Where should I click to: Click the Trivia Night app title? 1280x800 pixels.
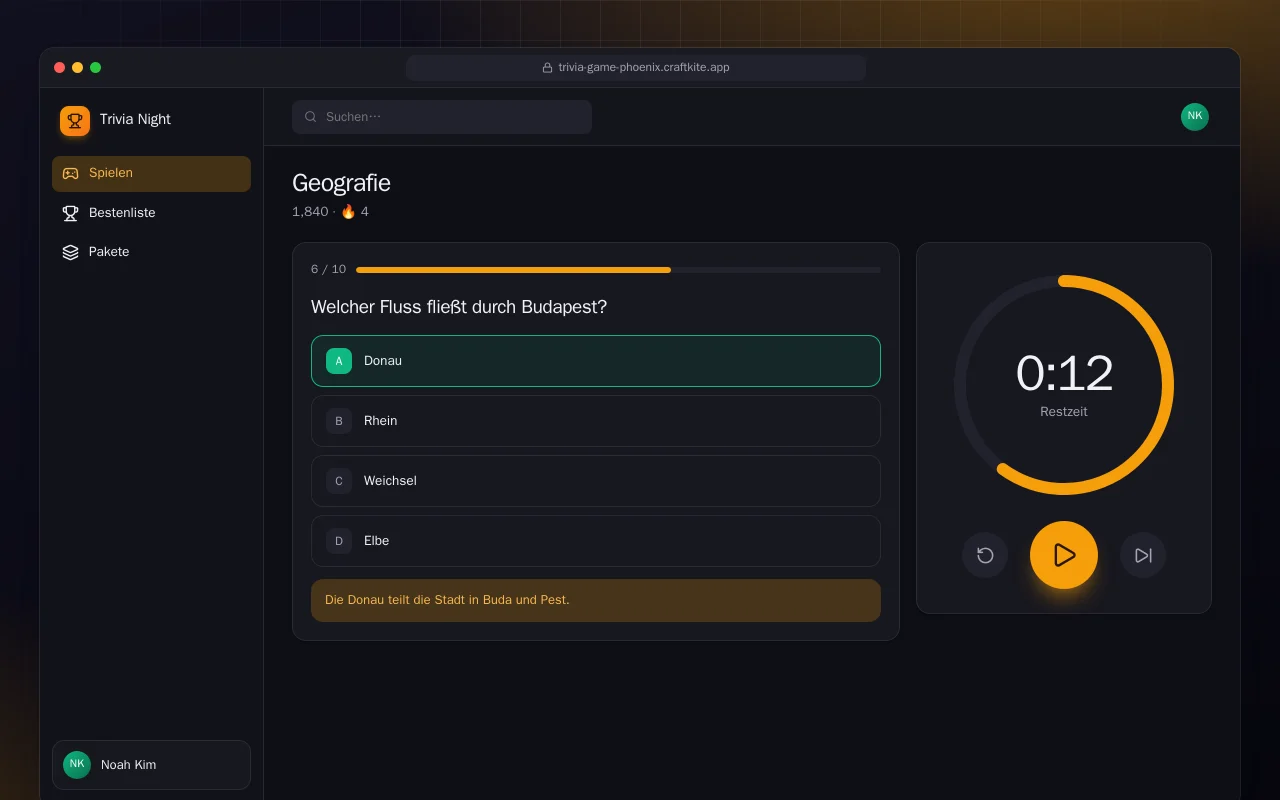click(135, 119)
